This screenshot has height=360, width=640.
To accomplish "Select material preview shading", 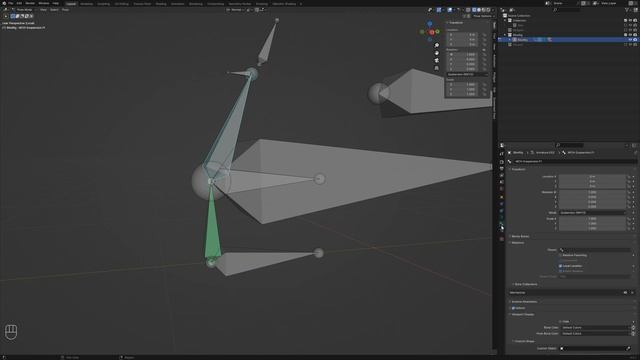I will coord(484,10).
